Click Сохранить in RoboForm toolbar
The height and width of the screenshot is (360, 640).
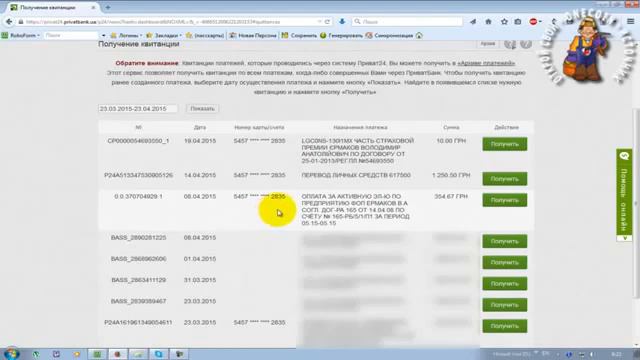pyautogui.click(x=299, y=36)
